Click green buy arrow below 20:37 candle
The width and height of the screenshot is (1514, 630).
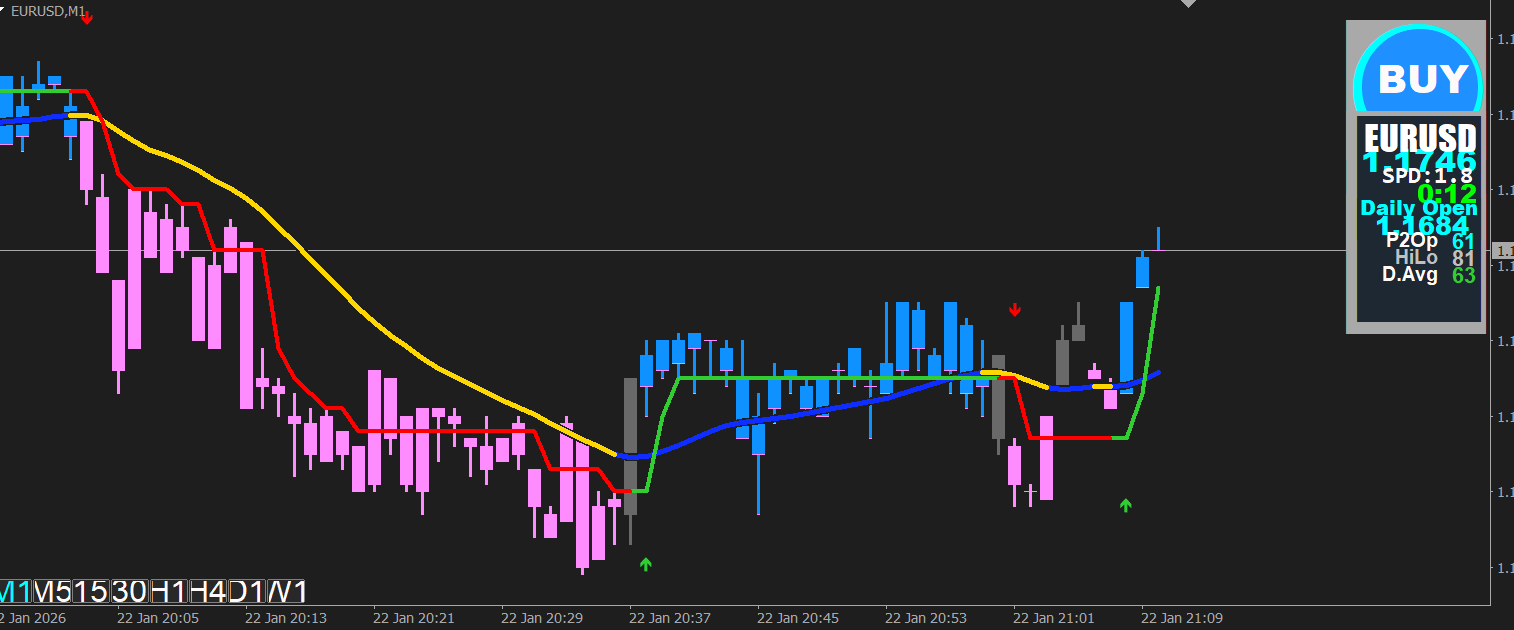(645, 565)
